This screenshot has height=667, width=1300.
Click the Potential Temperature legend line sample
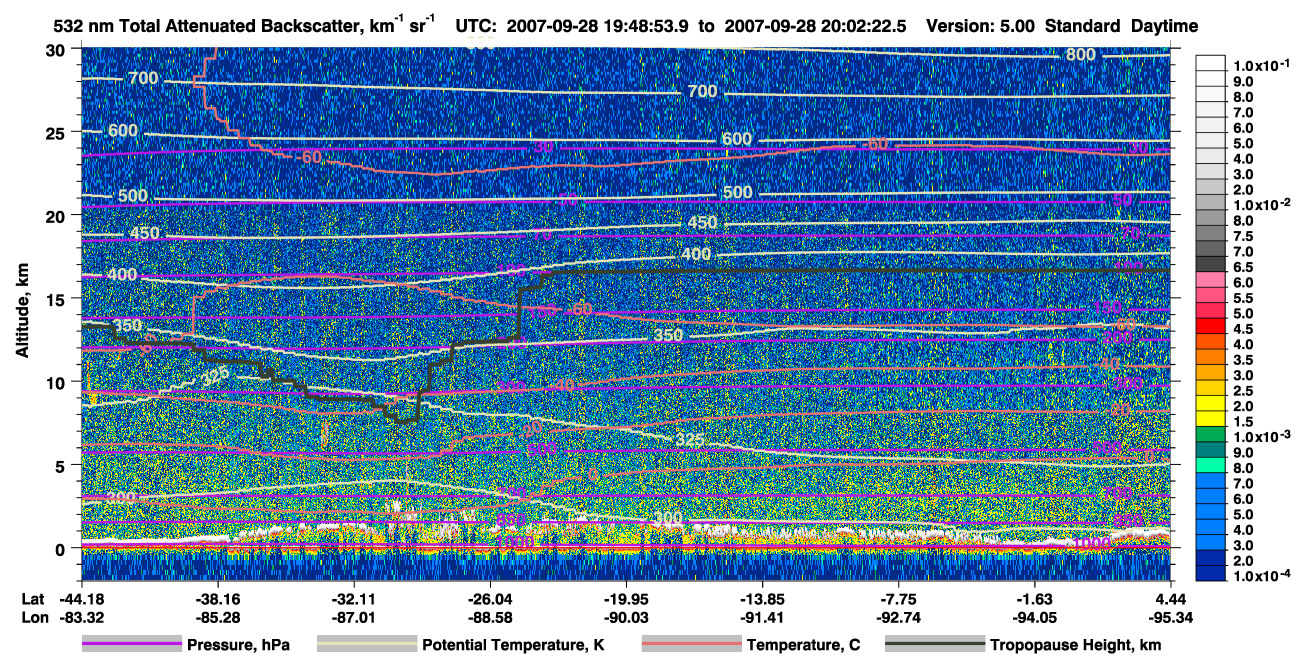coord(366,645)
